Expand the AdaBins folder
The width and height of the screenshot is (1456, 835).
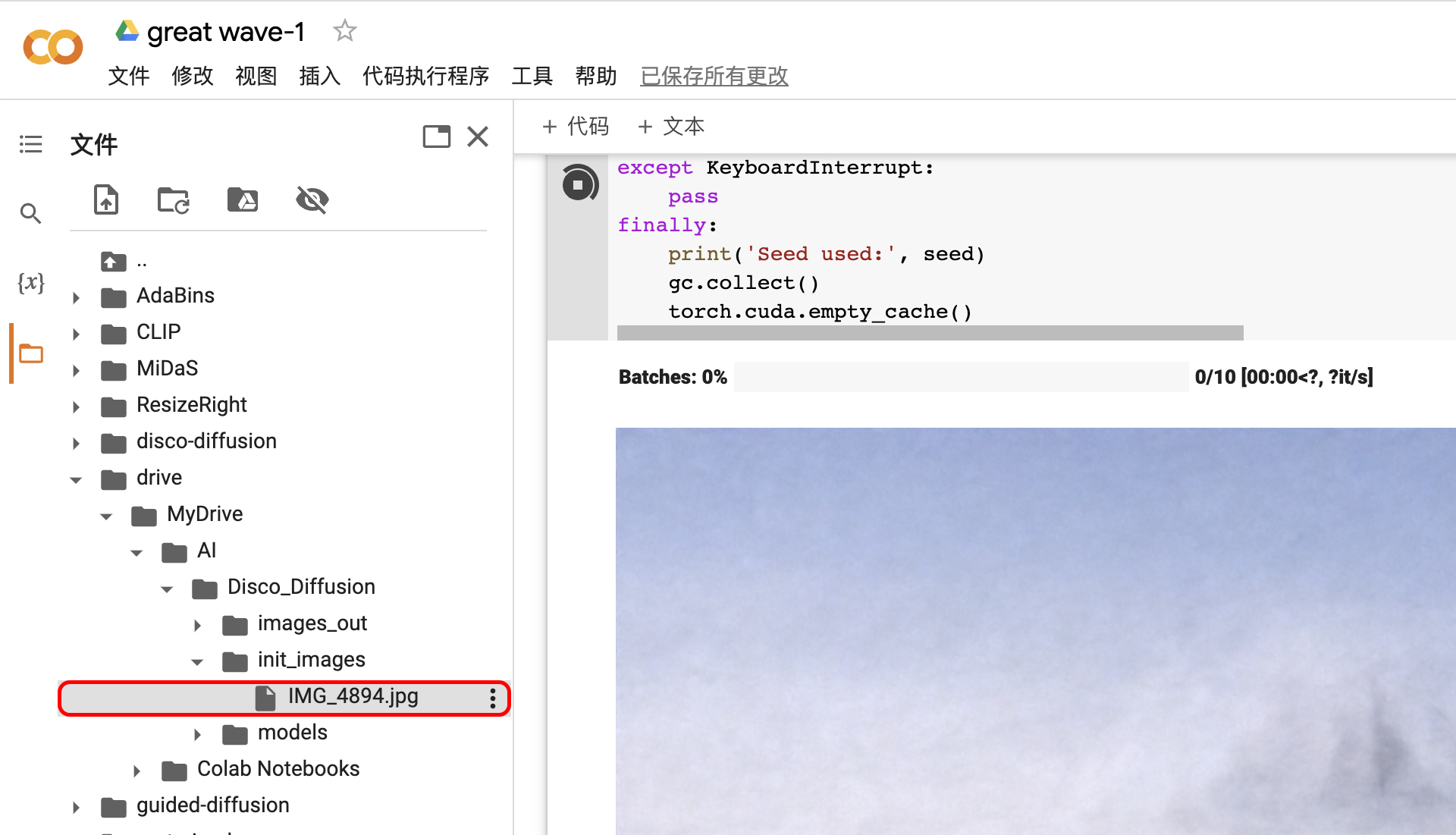(x=76, y=297)
